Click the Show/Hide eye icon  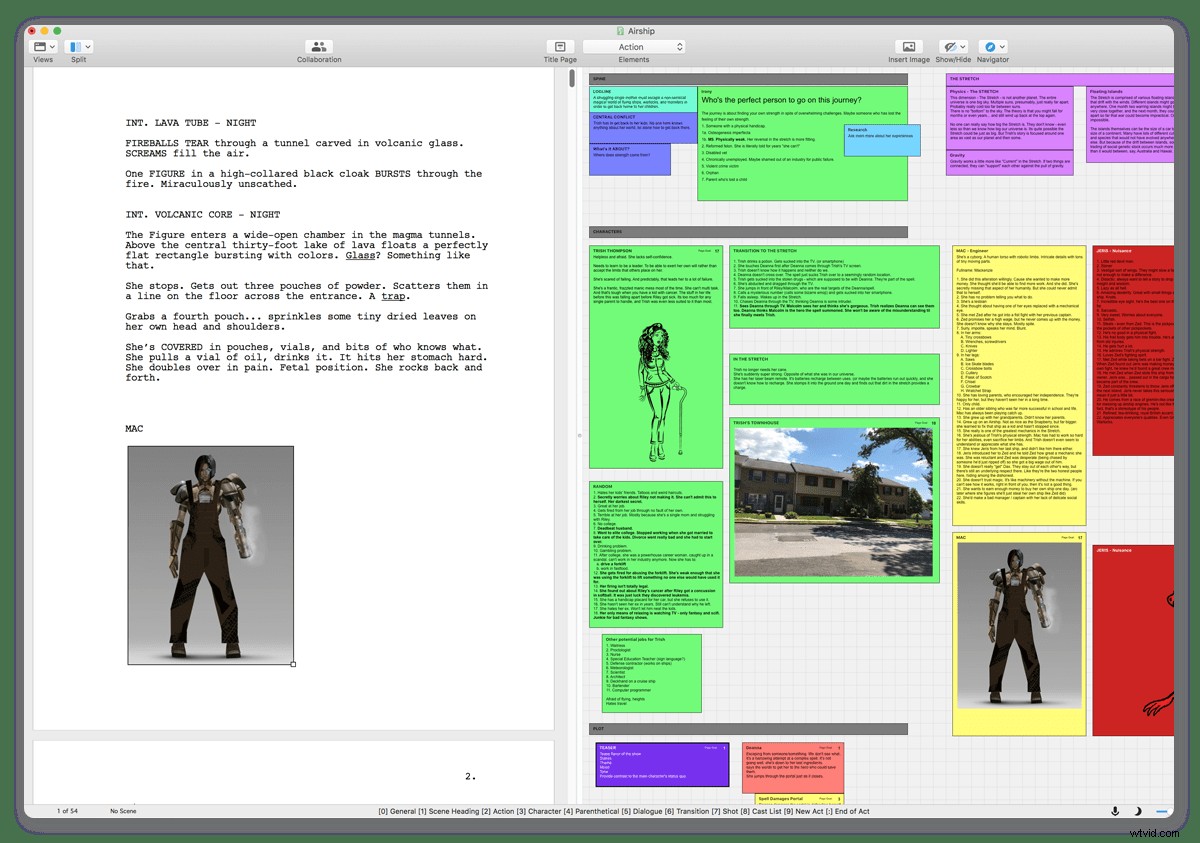click(948, 47)
